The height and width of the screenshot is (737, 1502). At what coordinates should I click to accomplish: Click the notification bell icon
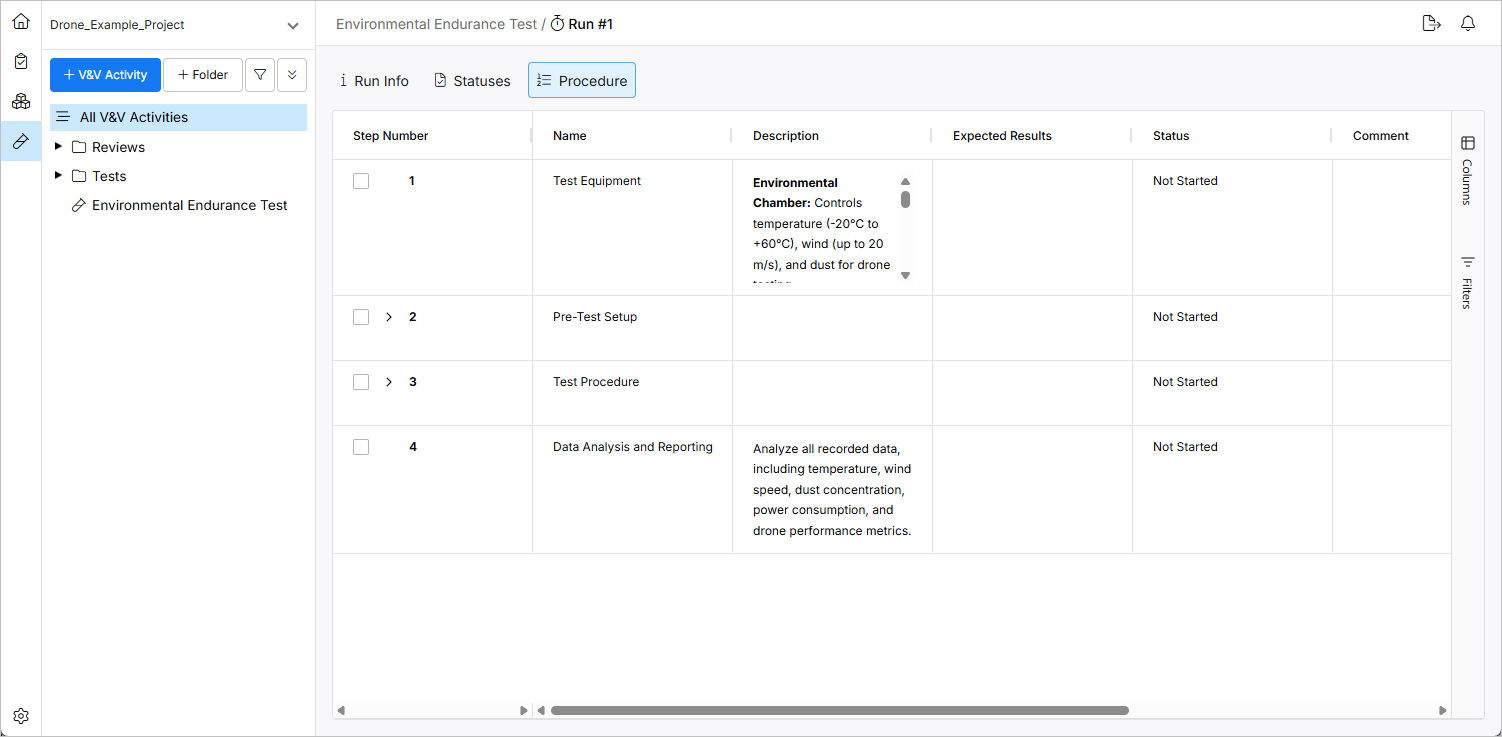(x=1468, y=24)
